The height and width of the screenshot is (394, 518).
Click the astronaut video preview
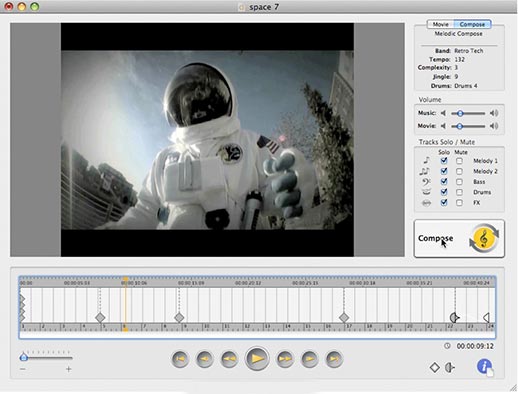click(207, 140)
